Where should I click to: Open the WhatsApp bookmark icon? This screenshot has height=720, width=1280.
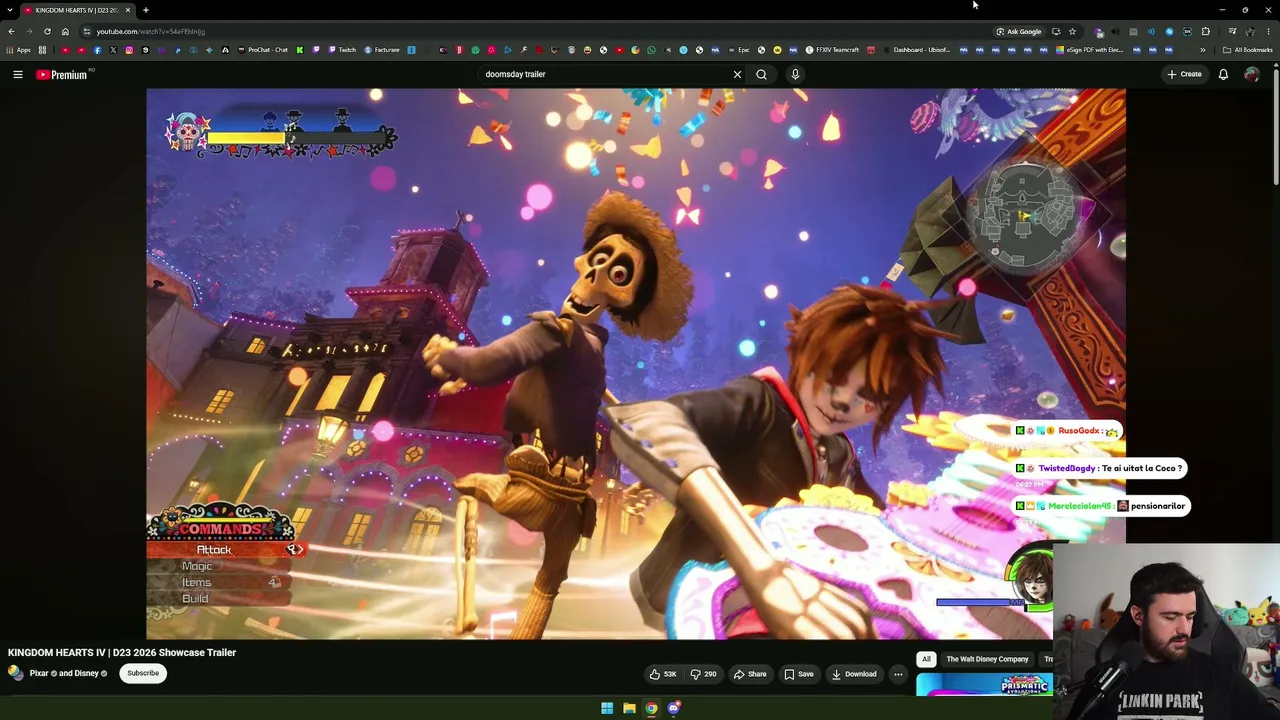point(651,50)
